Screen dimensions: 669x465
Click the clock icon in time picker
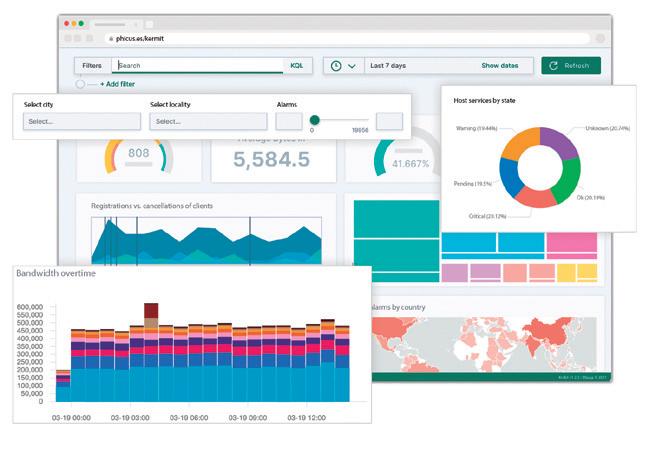(x=336, y=66)
